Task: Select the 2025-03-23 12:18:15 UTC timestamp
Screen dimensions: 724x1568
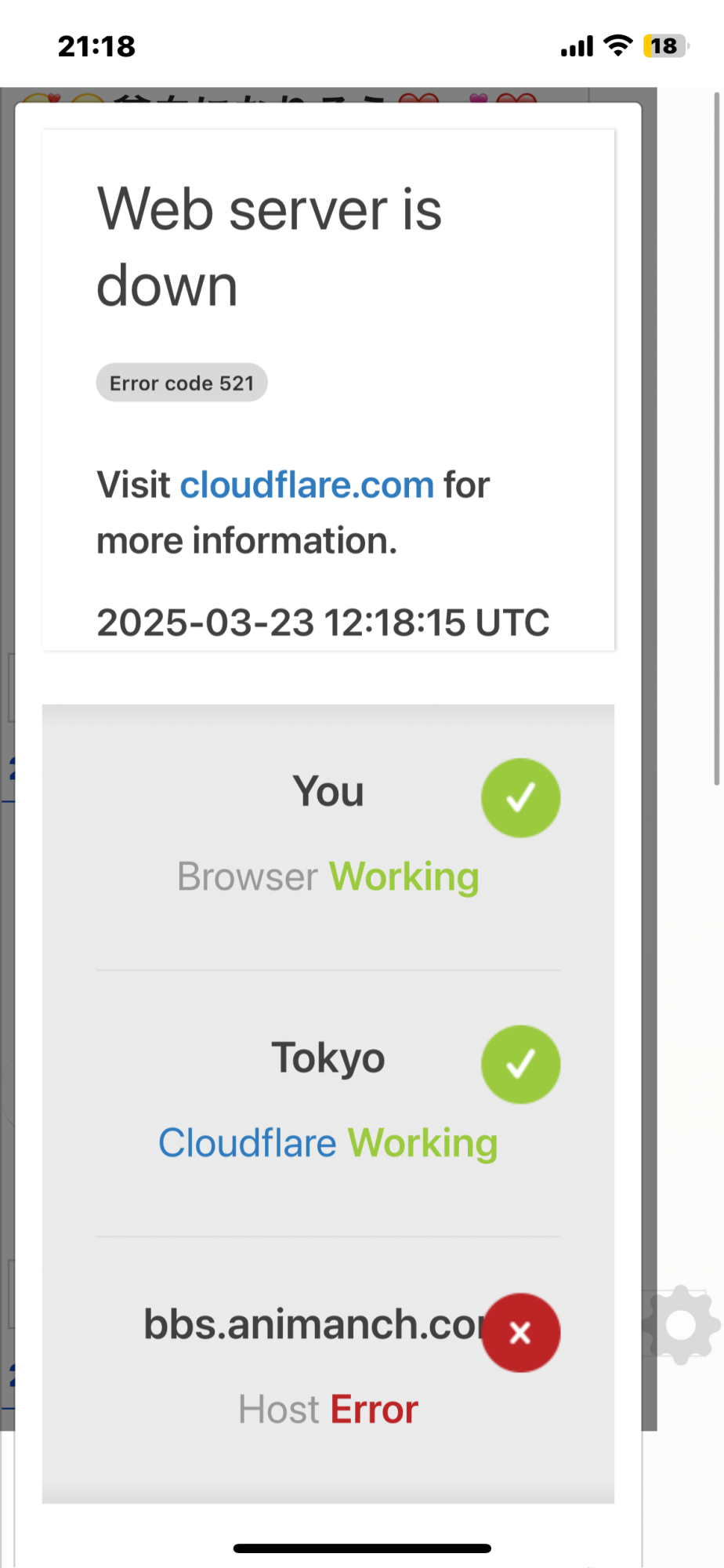Action: click(x=323, y=622)
